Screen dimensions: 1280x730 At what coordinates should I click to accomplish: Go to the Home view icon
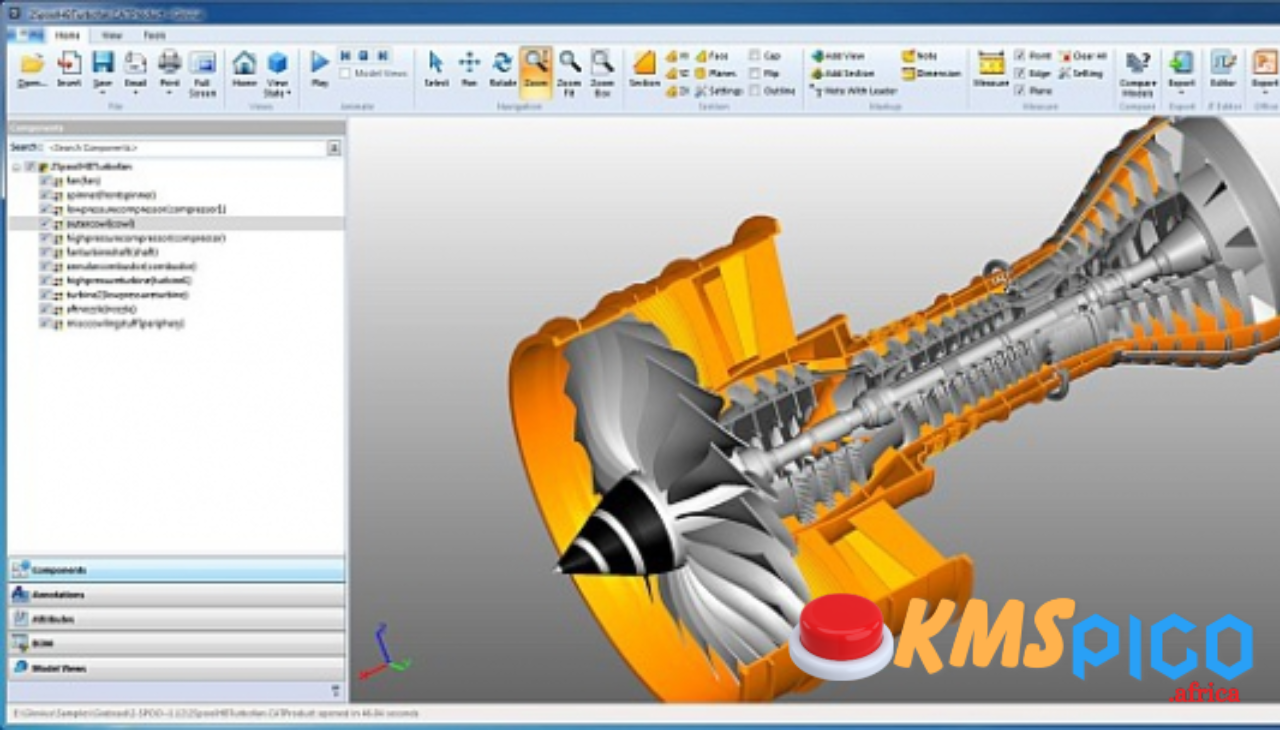pyautogui.click(x=244, y=63)
